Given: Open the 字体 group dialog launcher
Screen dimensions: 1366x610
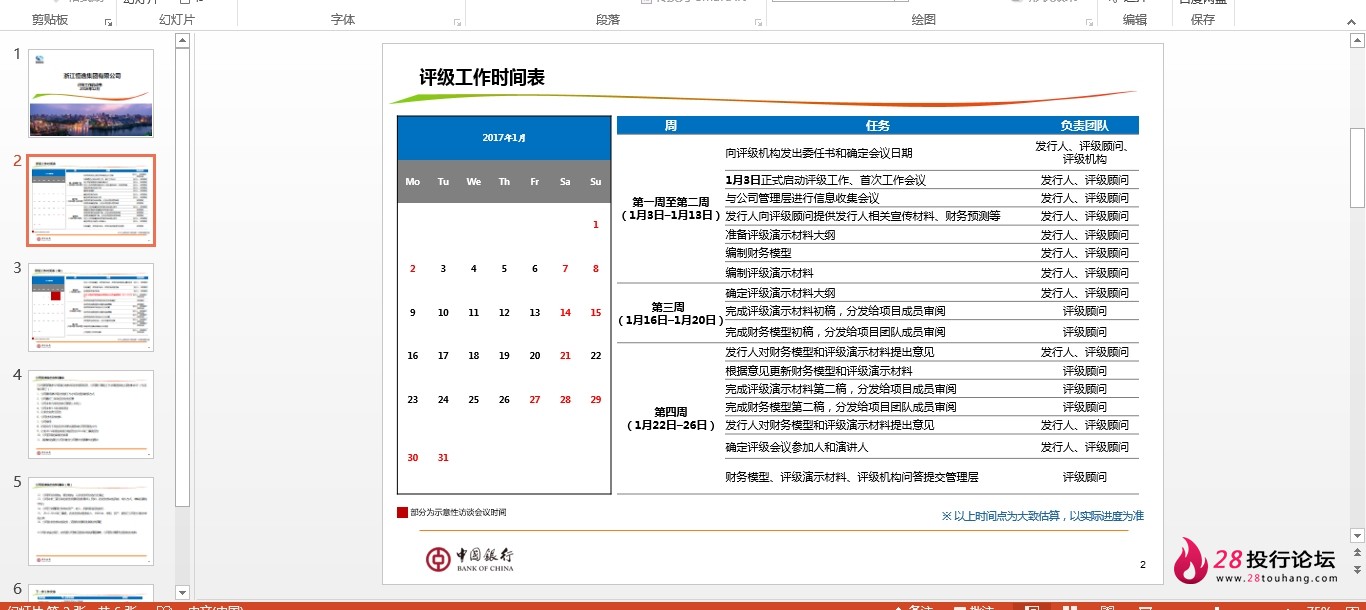Looking at the screenshot, I should [x=458, y=21].
